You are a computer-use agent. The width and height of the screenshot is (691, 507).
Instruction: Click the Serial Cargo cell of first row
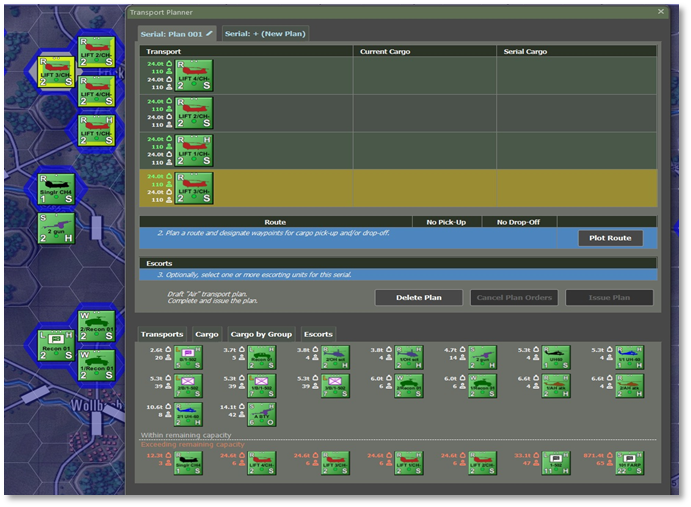coord(578,77)
